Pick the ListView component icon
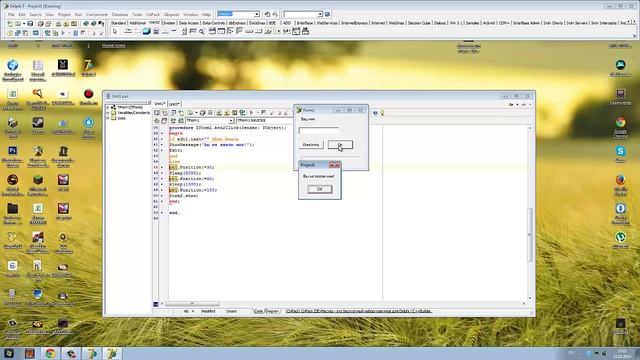The height and width of the screenshot is (360, 640). point(239,31)
